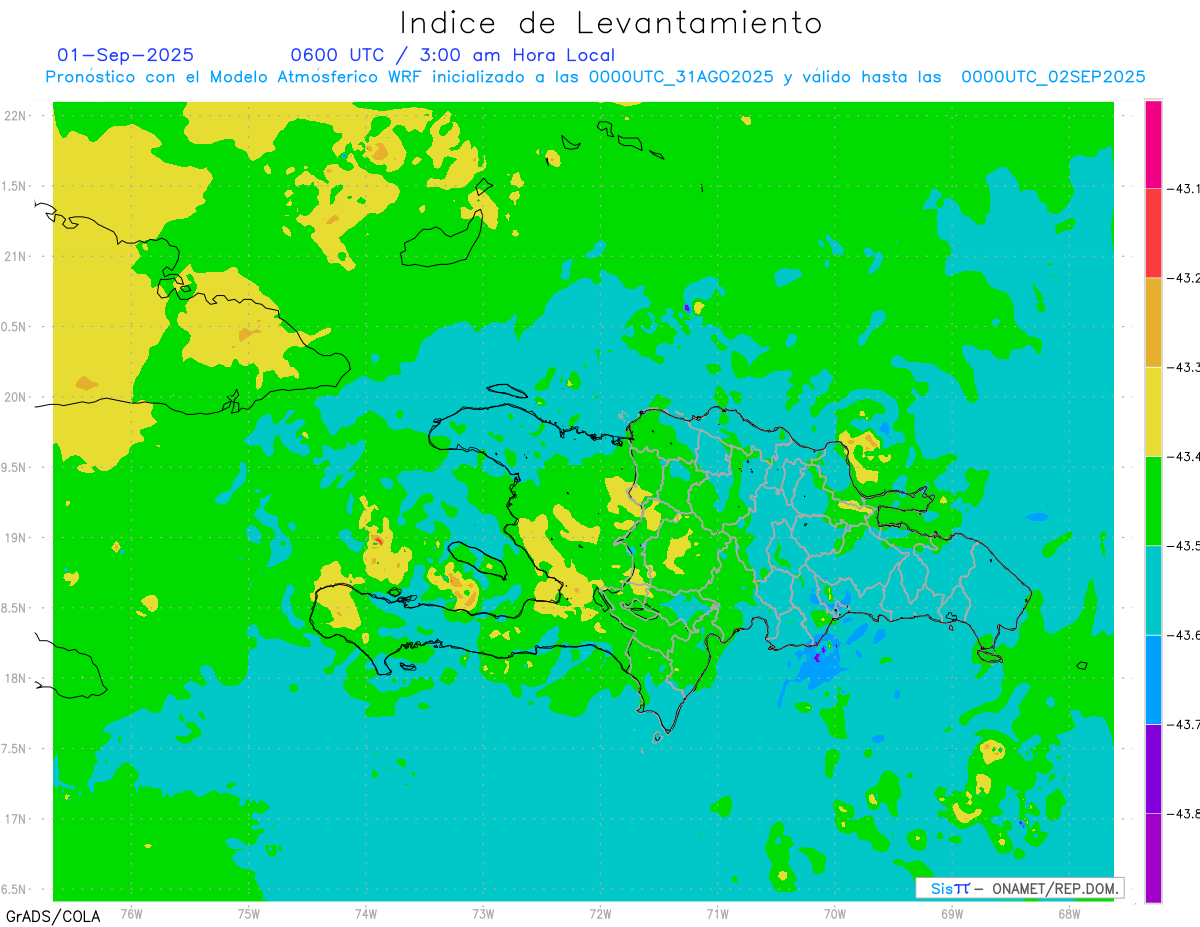Select the yellow legend color band
This screenshot has height=927, width=1200.
click(x=1153, y=411)
